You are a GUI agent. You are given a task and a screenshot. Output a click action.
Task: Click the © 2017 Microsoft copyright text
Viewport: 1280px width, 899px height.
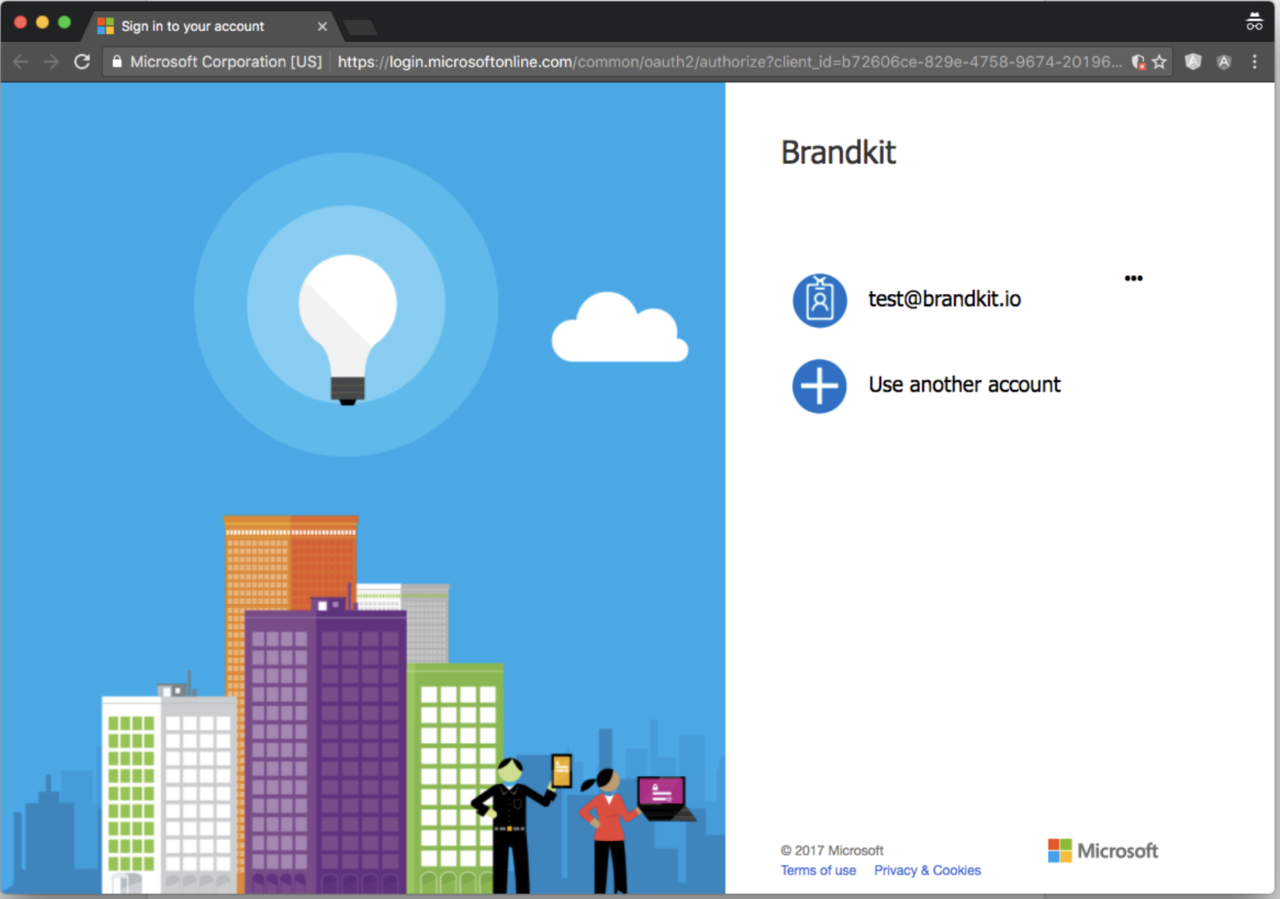tap(832, 850)
